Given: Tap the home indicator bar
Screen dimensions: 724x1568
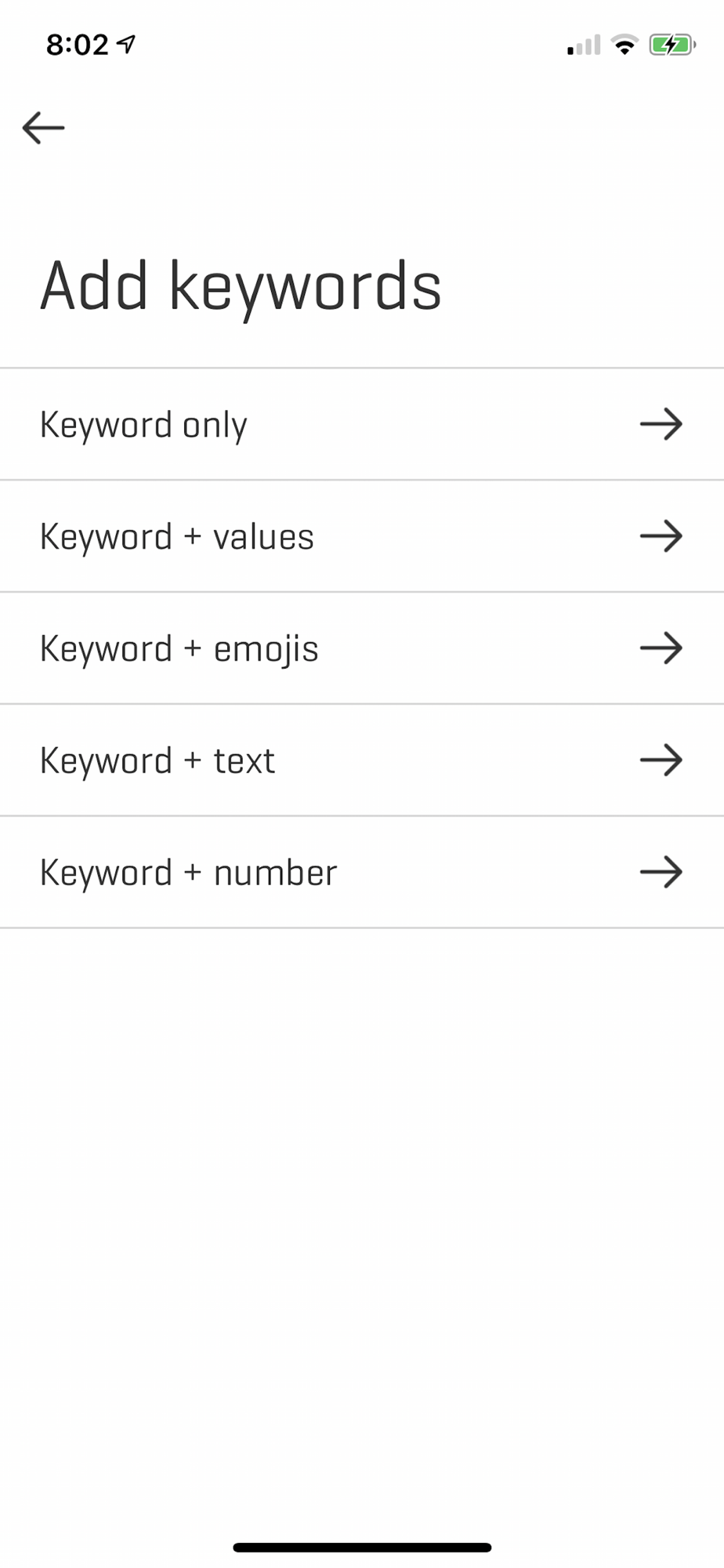Looking at the screenshot, I should pos(362,1547).
